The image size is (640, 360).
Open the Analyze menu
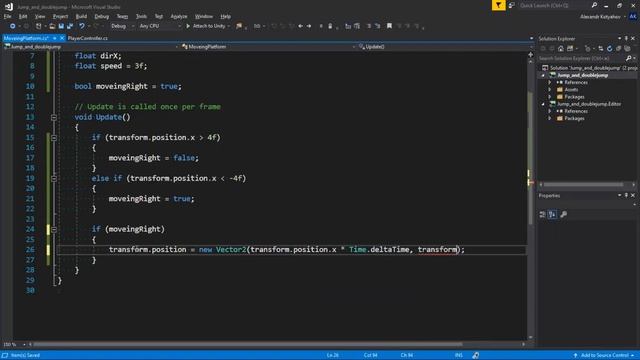pos(178,16)
